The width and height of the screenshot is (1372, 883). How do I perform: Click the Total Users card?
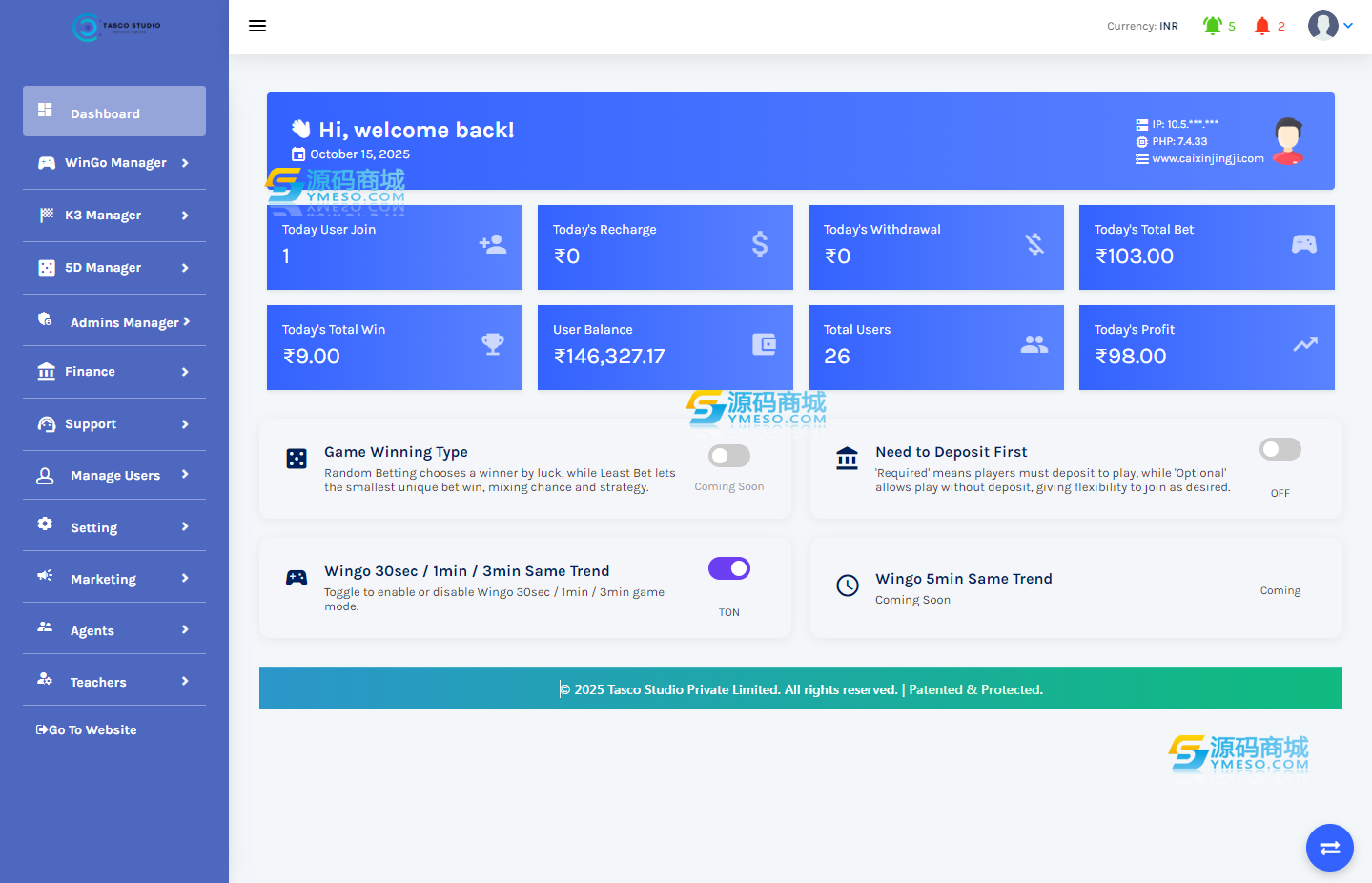pyautogui.click(x=935, y=347)
